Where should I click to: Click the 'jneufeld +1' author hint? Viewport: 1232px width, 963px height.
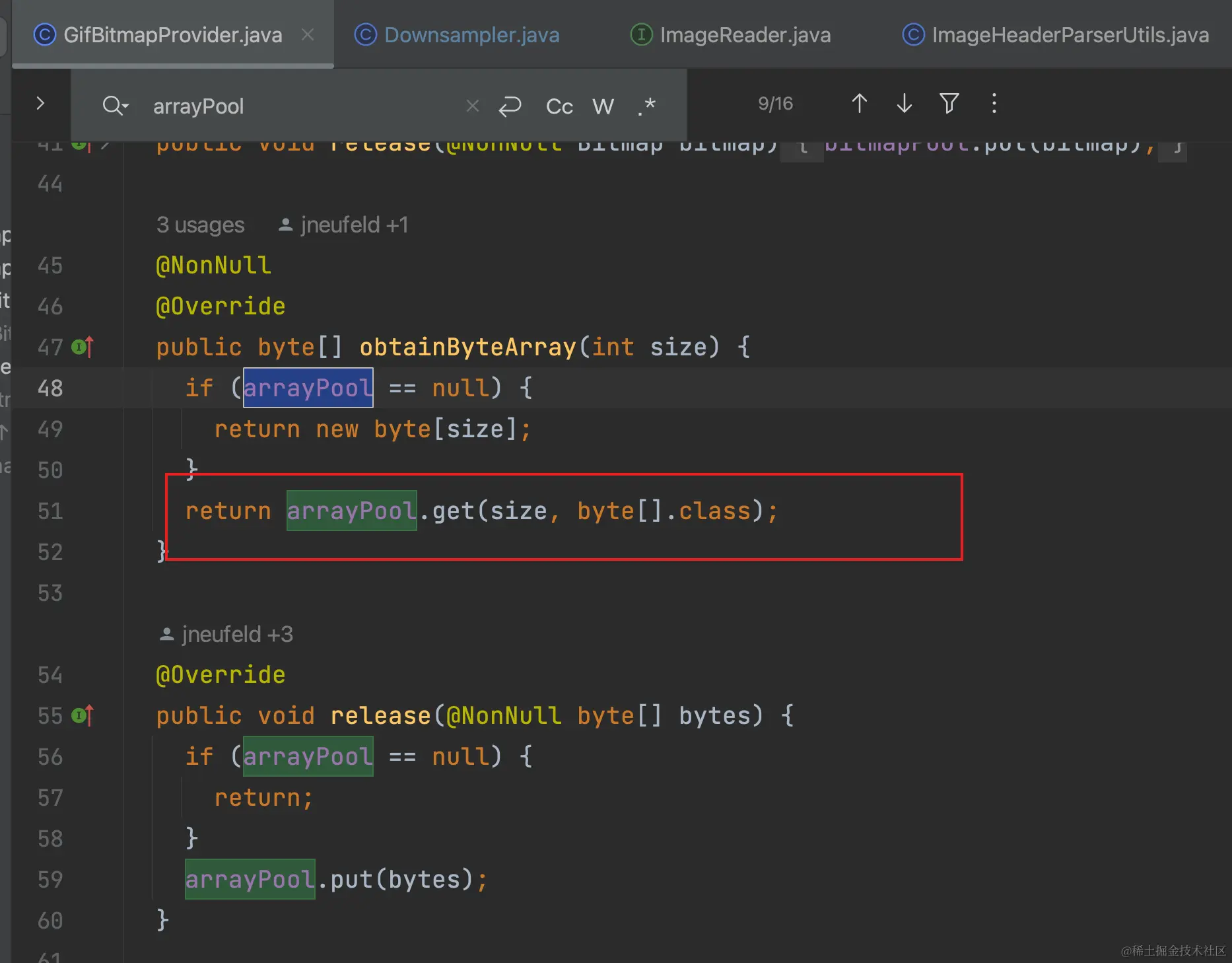click(343, 225)
